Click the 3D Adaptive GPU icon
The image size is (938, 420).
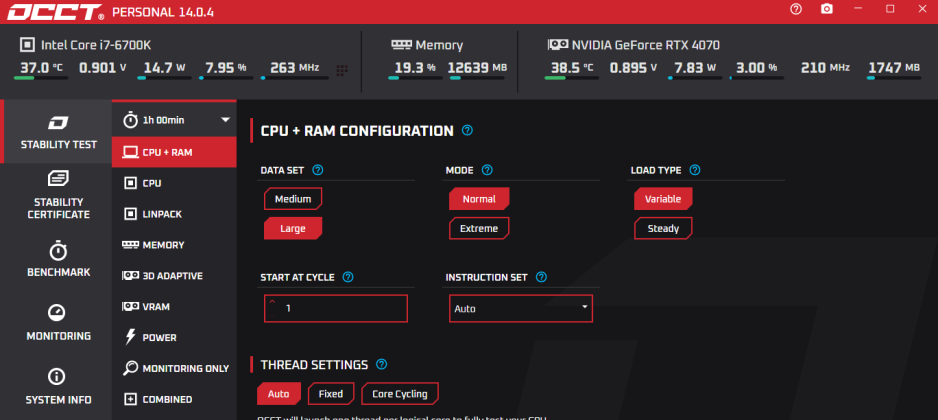click(130, 276)
